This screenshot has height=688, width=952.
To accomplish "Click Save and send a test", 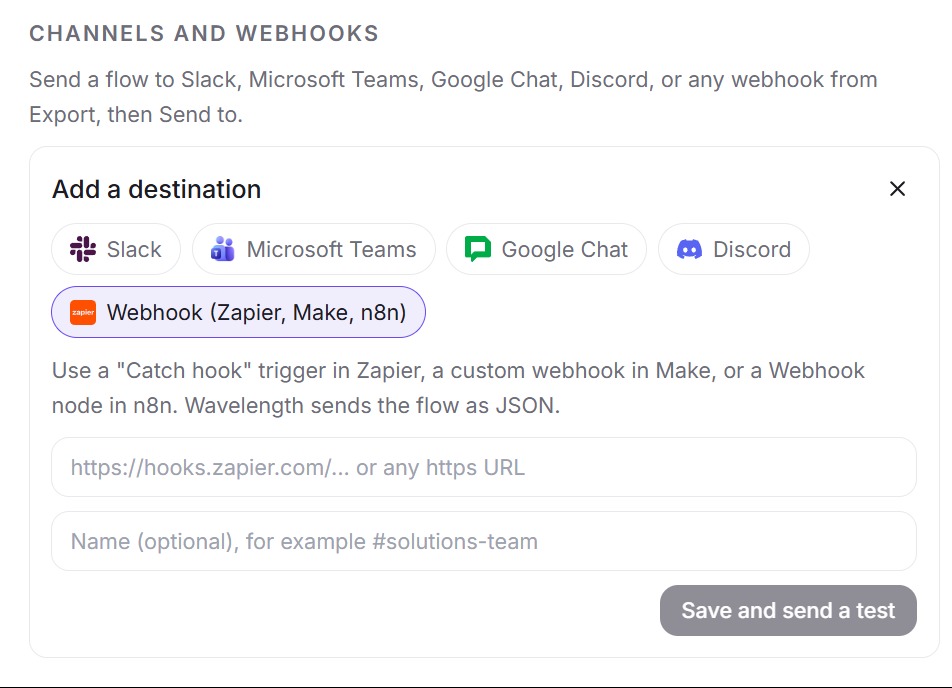I will pos(788,610).
